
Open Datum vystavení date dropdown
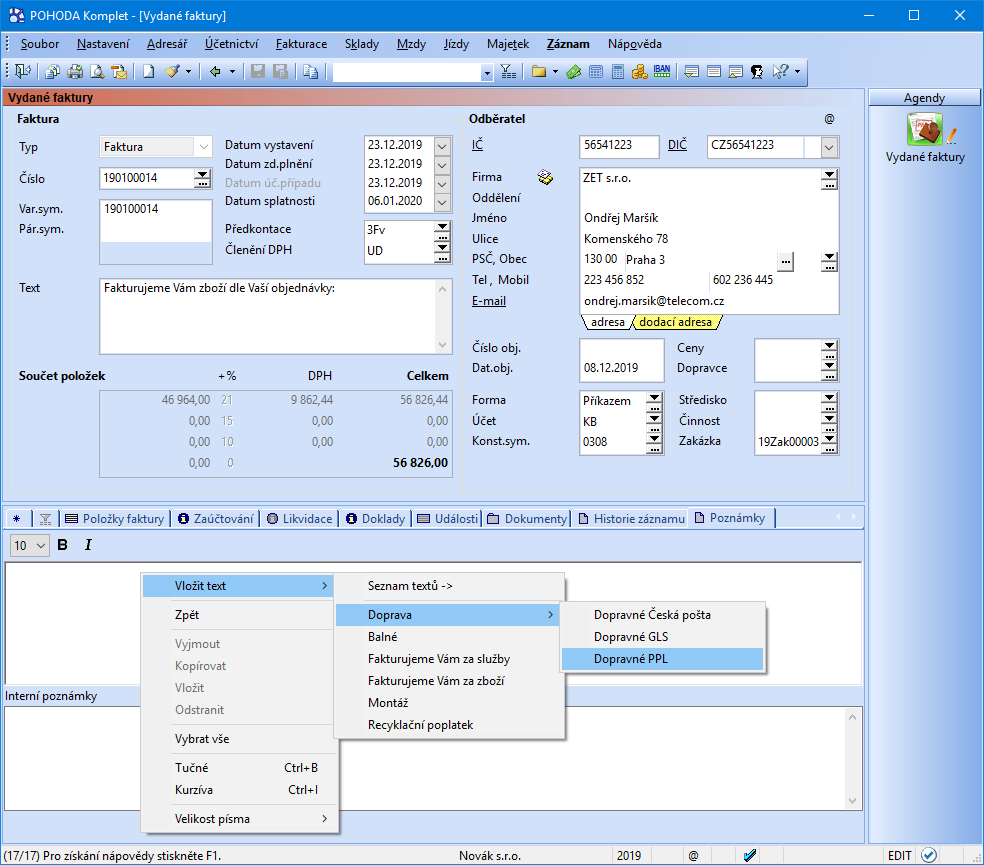(x=442, y=146)
